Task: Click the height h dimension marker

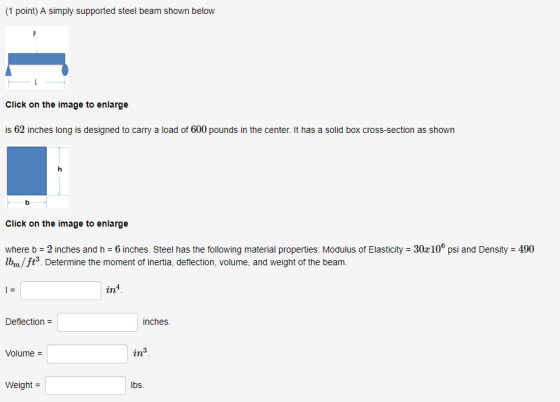Action: pyautogui.click(x=60, y=170)
